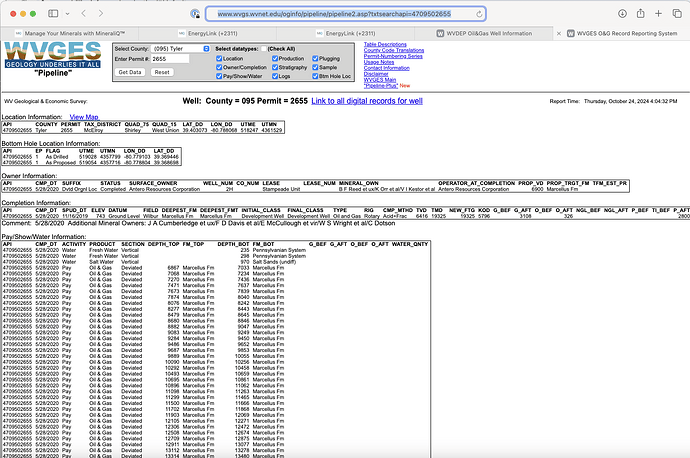The image size is (690, 458).
Task: Open the sidebar options chevron
Action: (x=67, y=14)
